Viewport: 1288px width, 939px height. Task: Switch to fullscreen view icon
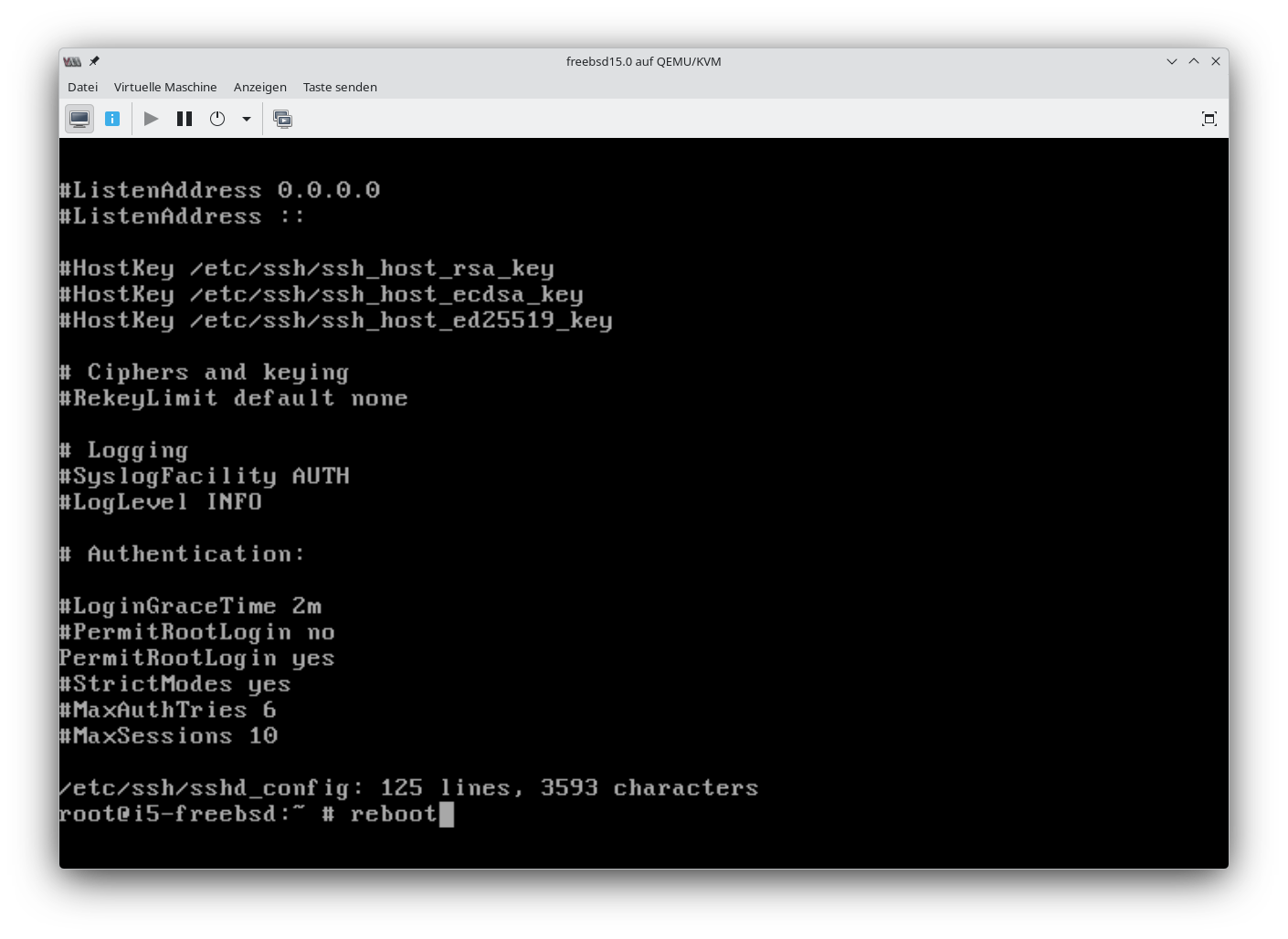click(1209, 119)
